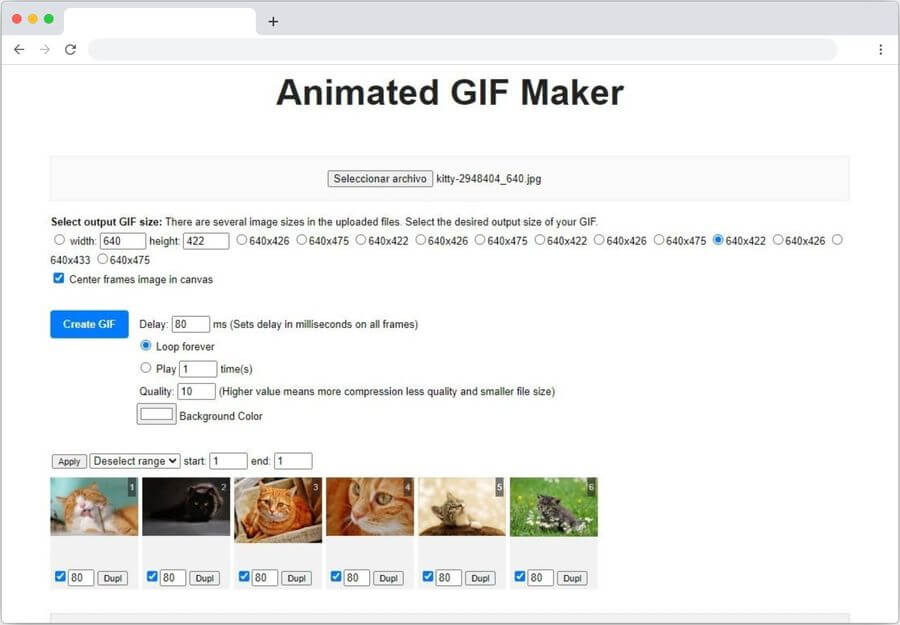Click the Animated GIF Maker heading

click(x=450, y=92)
